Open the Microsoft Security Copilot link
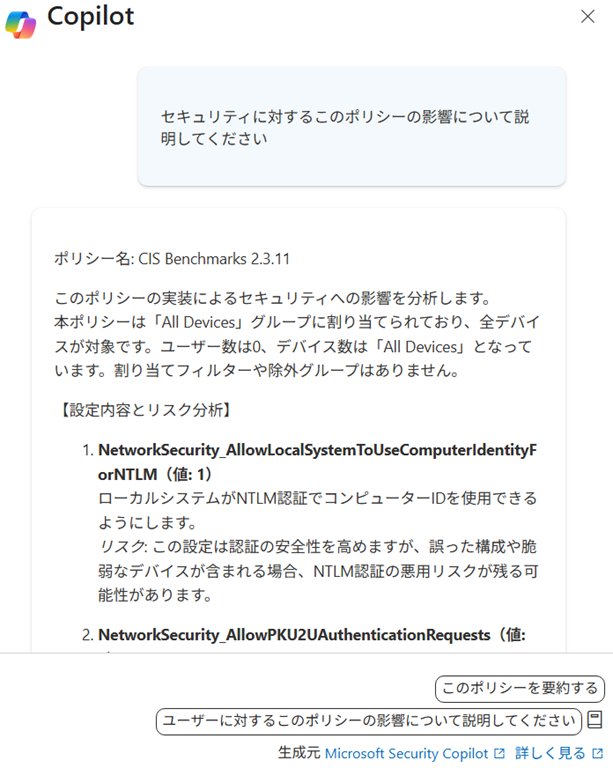 [x=406, y=753]
